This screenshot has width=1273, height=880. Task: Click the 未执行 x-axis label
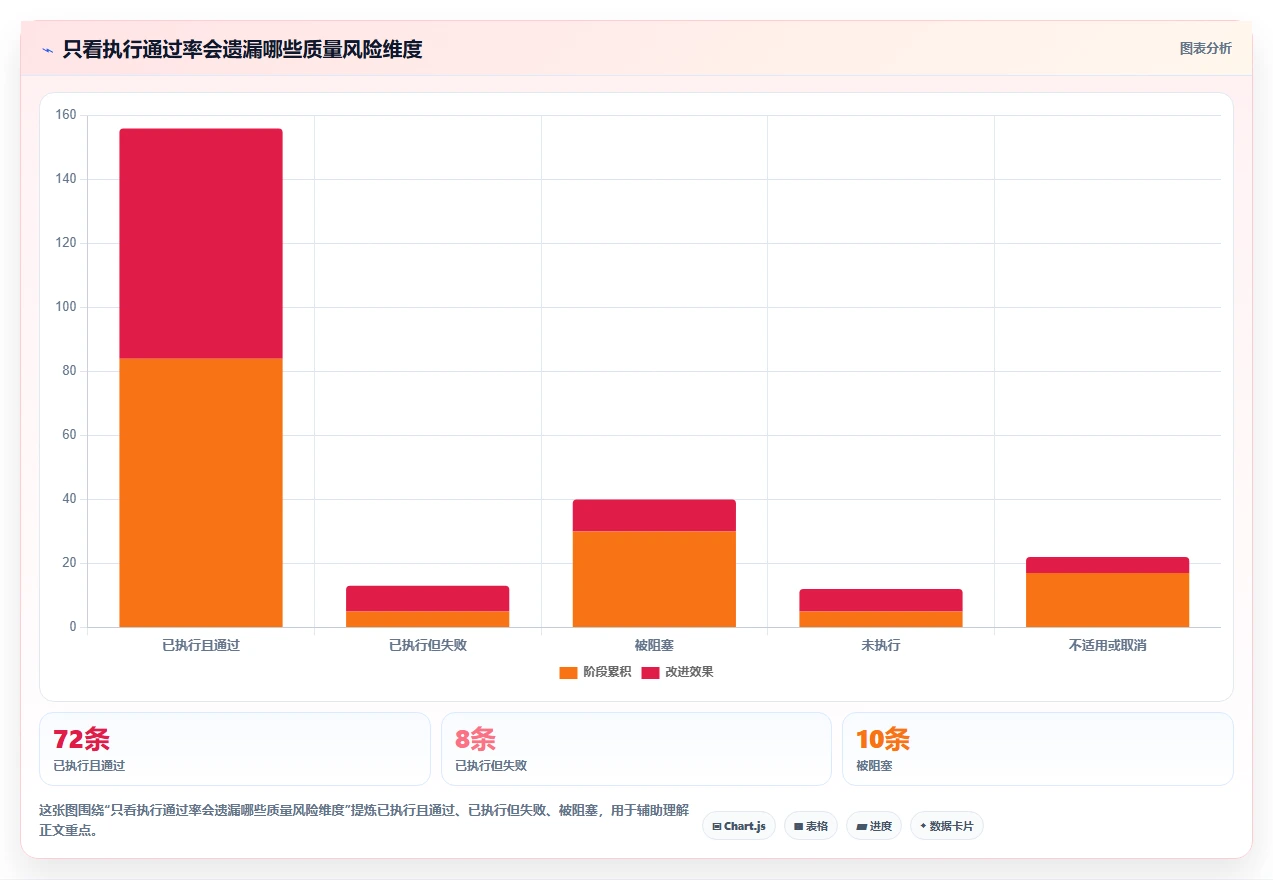[x=881, y=645]
